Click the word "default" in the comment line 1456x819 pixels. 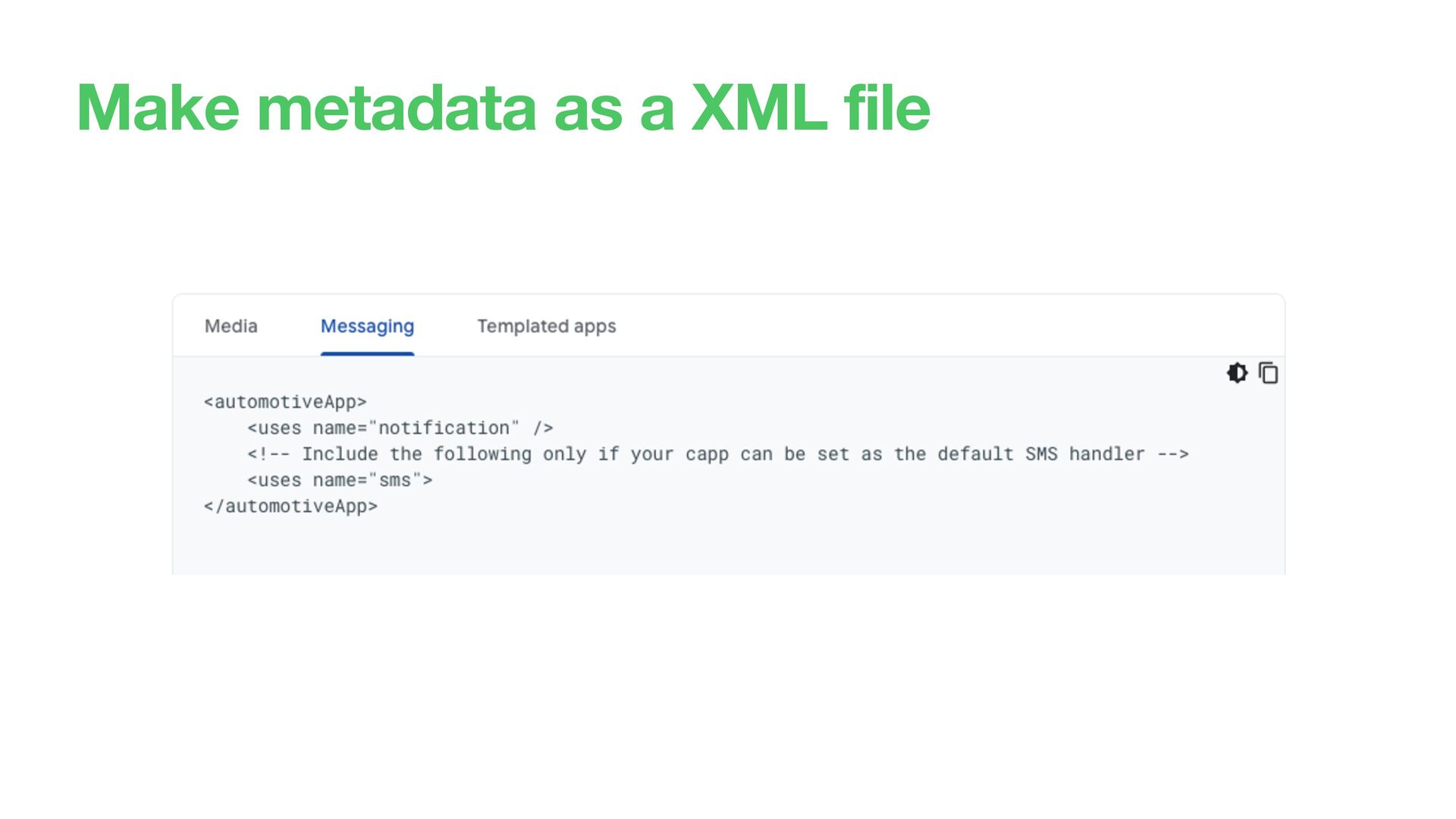(x=975, y=454)
